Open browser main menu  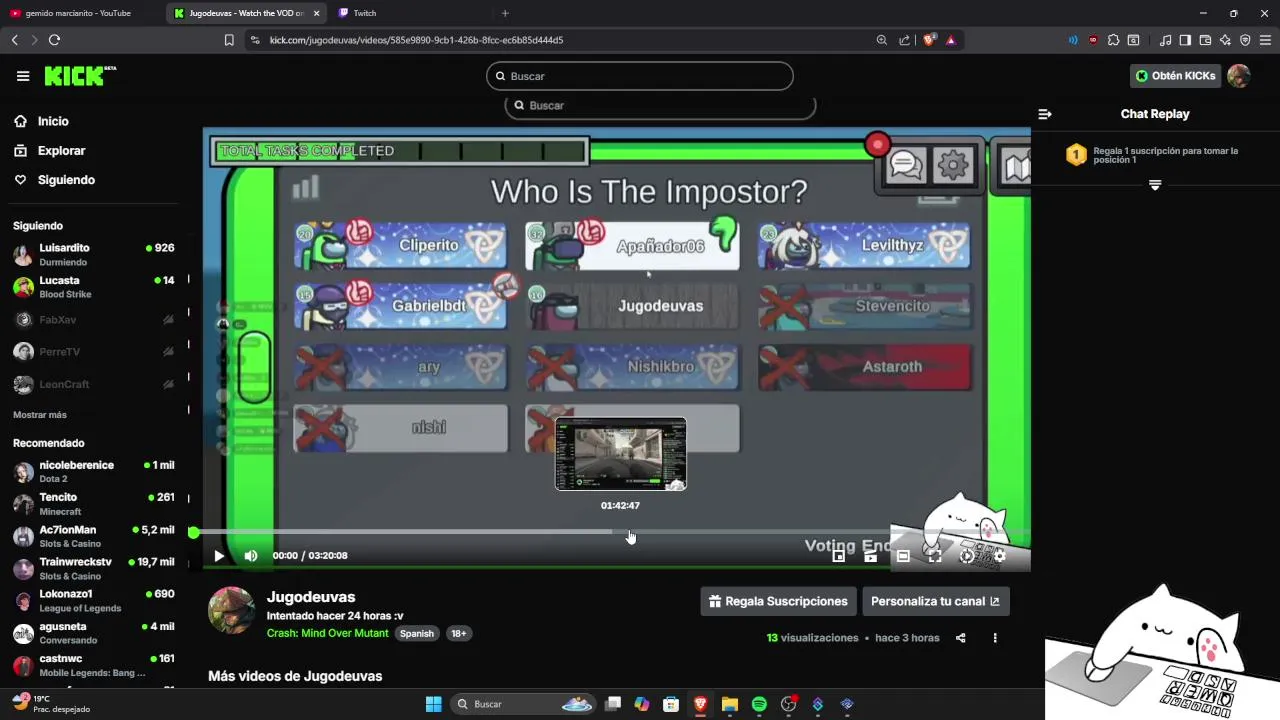[x=1265, y=40]
